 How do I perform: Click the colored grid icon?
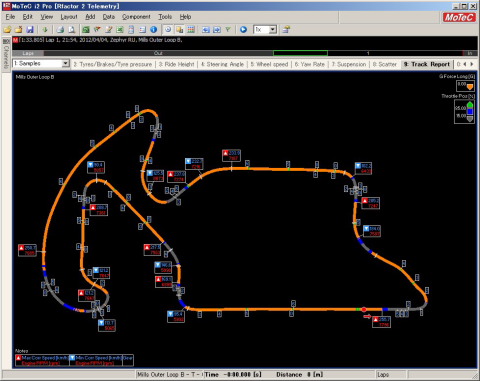(x=191, y=30)
